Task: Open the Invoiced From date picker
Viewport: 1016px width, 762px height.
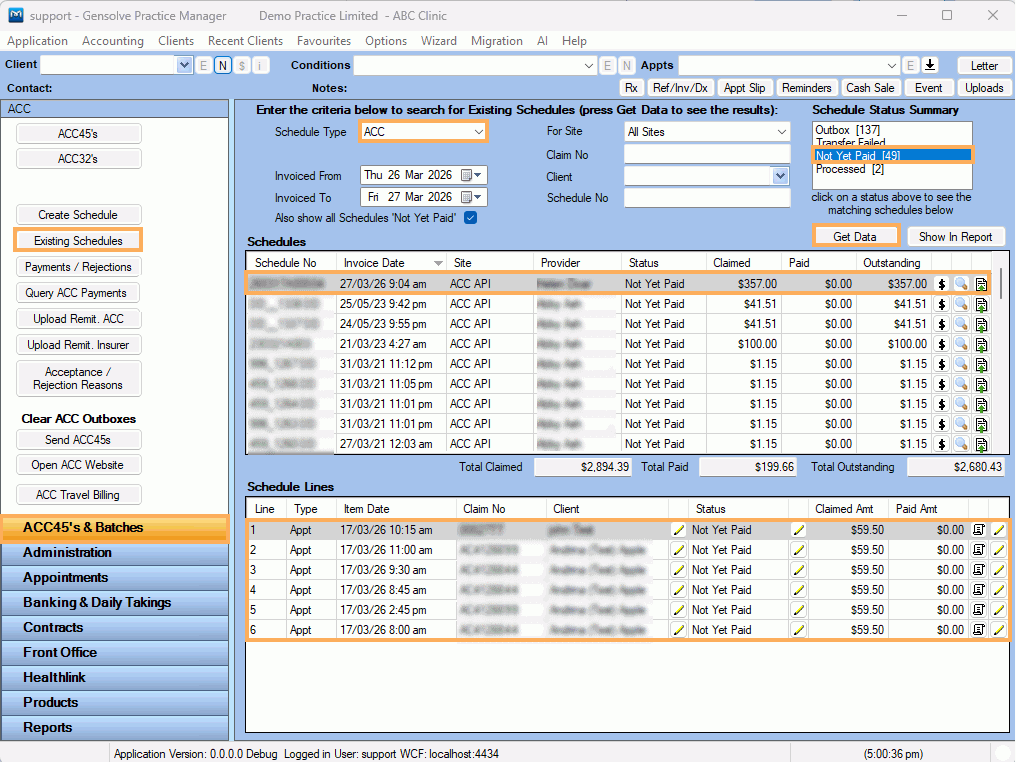Action: coord(472,175)
